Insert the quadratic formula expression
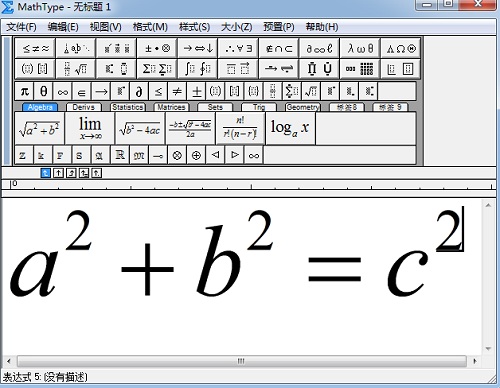This screenshot has height=388, width=500. pyautogui.click(x=190, y=128)
